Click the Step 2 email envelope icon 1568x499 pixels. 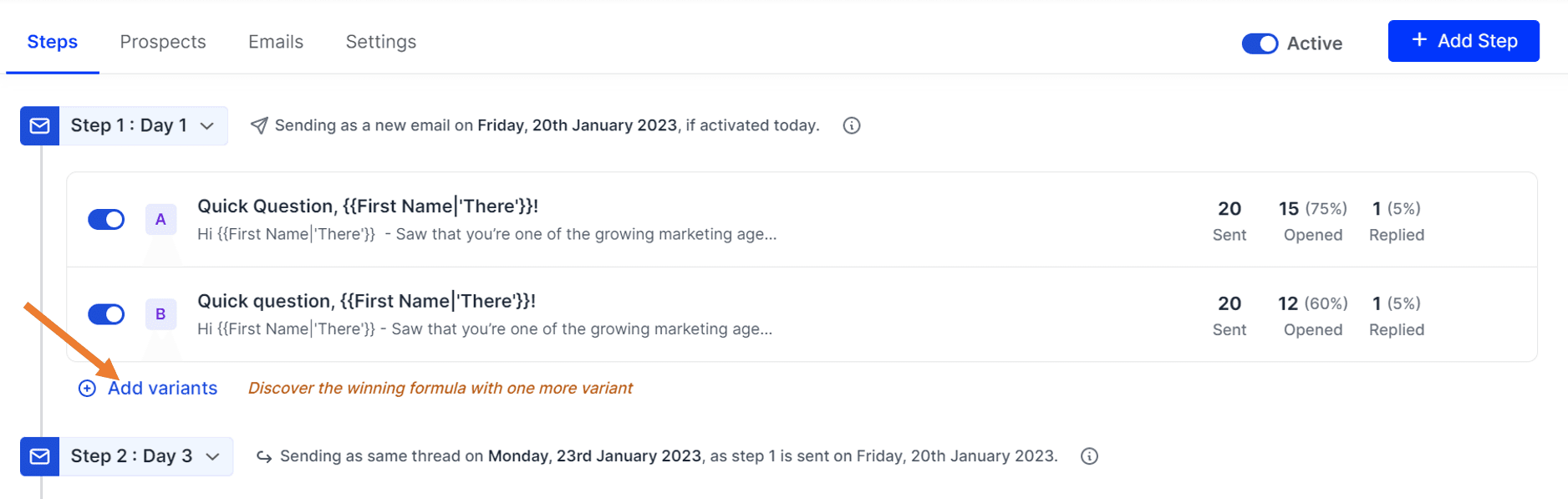[39, 456]
